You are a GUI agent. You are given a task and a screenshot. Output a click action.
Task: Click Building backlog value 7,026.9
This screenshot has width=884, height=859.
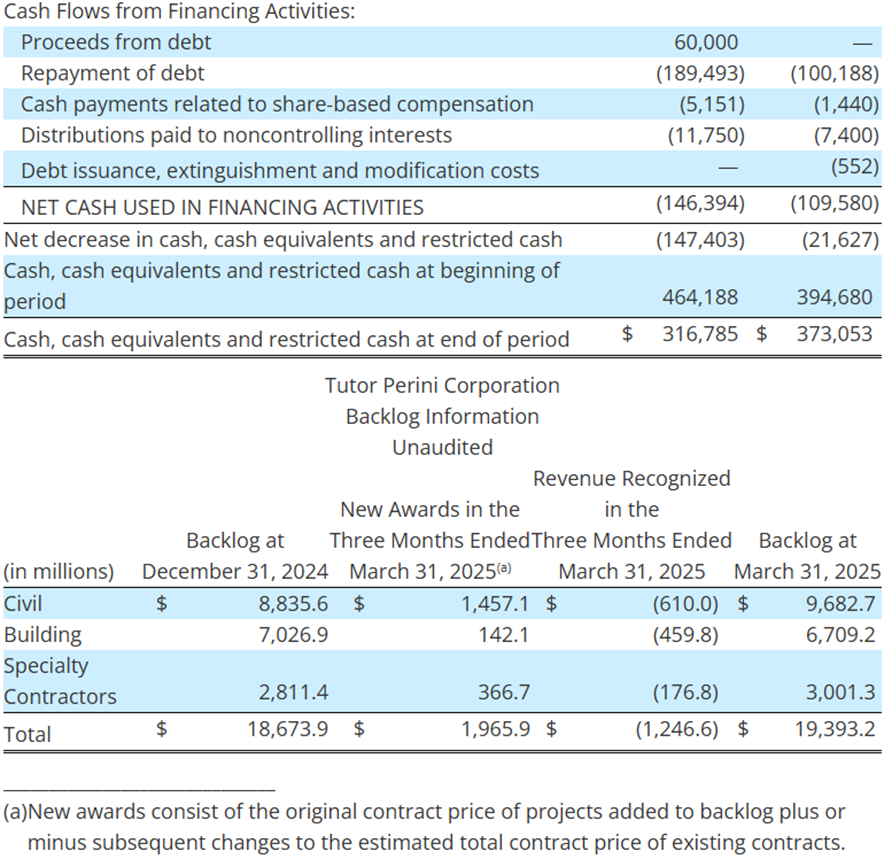293,635
